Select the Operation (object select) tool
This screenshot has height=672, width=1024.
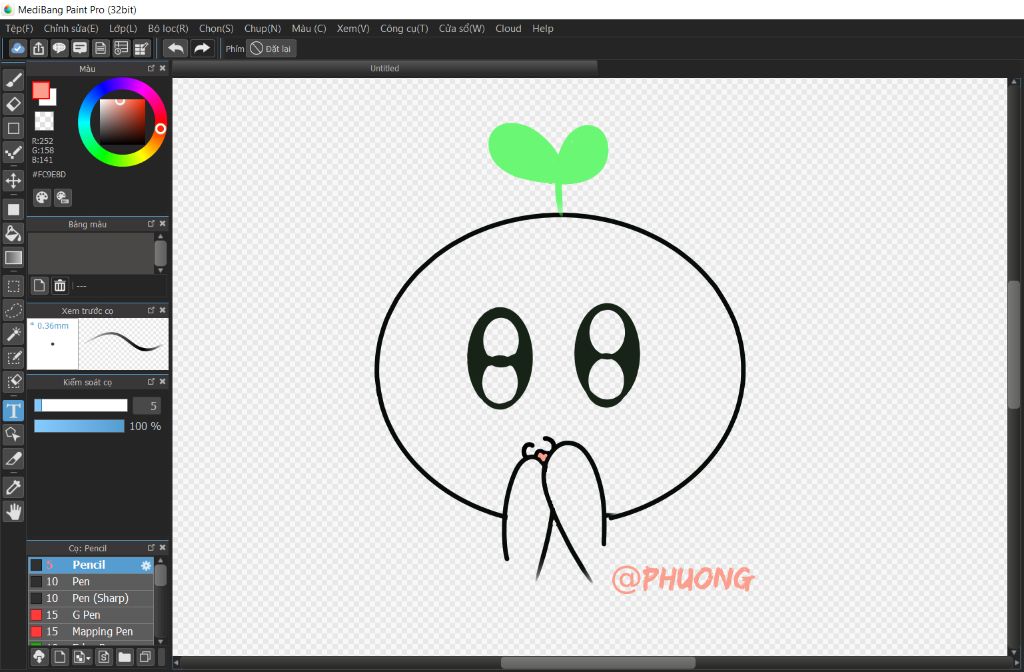tap(13, 434)
